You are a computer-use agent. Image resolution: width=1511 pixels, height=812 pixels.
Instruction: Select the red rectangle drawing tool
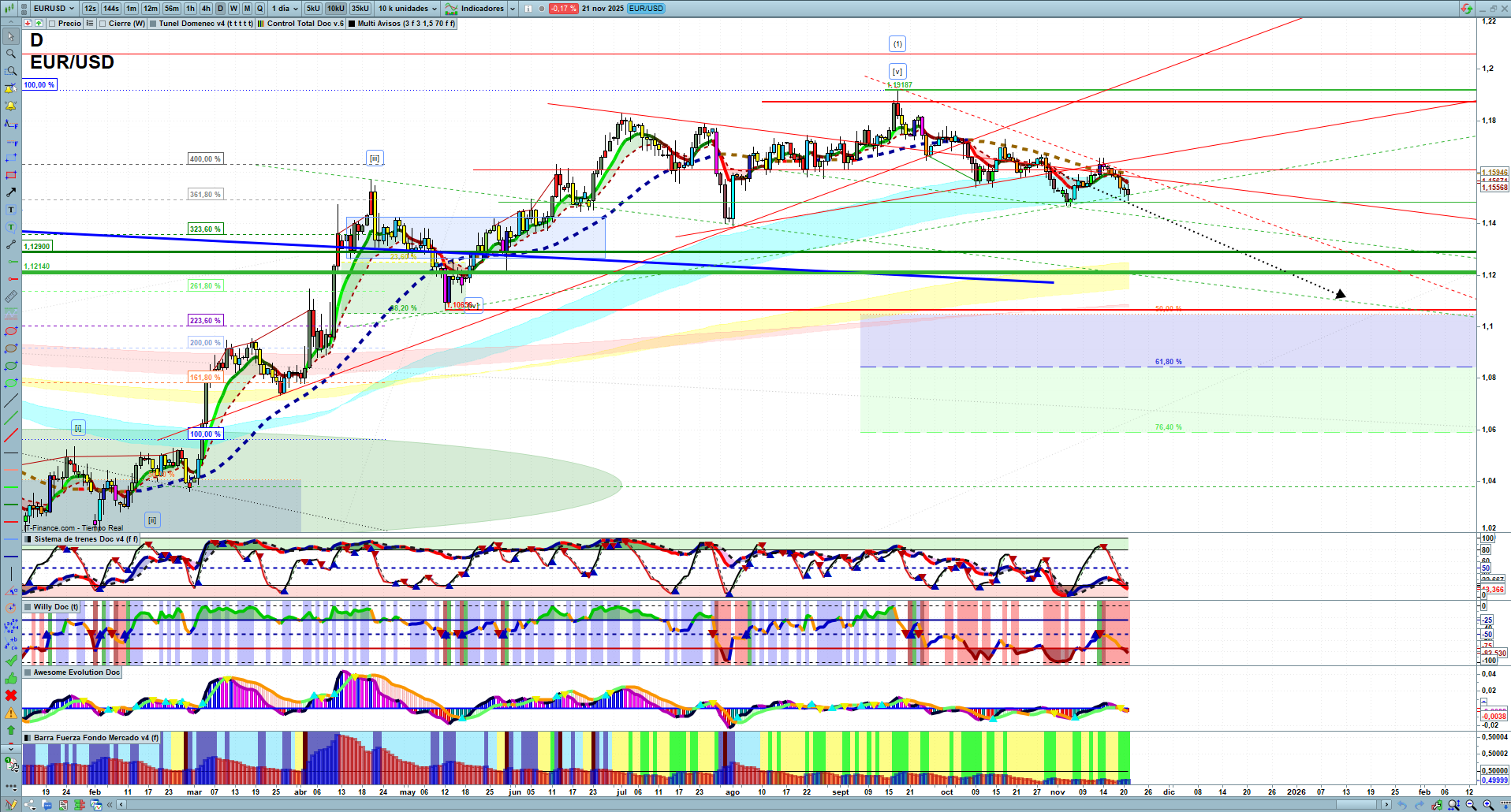pos(11,175)
